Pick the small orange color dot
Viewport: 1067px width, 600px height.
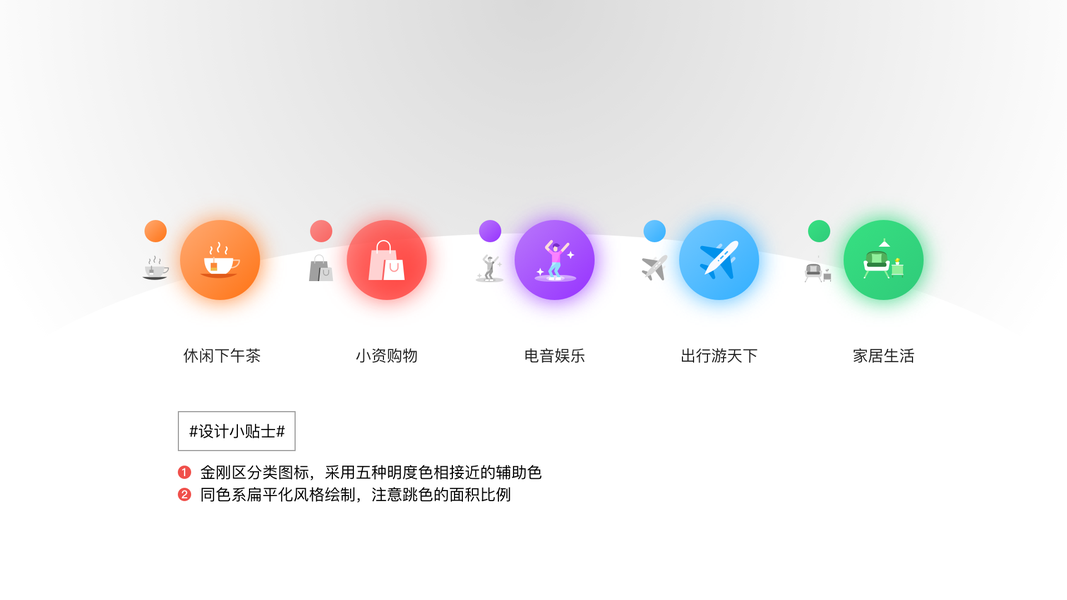coord(156,231)
